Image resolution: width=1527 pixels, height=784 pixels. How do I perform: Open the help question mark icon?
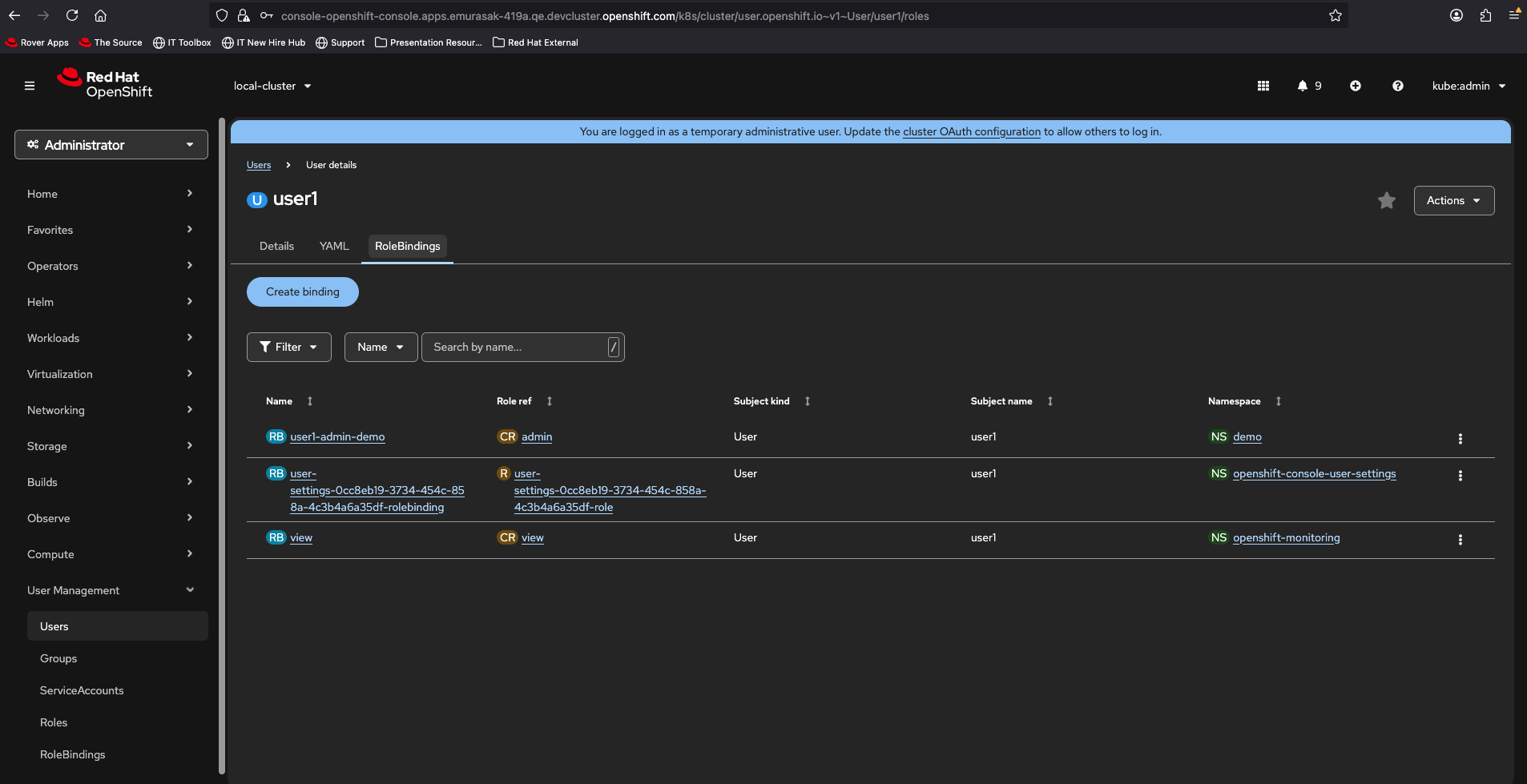pyautogui.click(x=1398, y=86)
